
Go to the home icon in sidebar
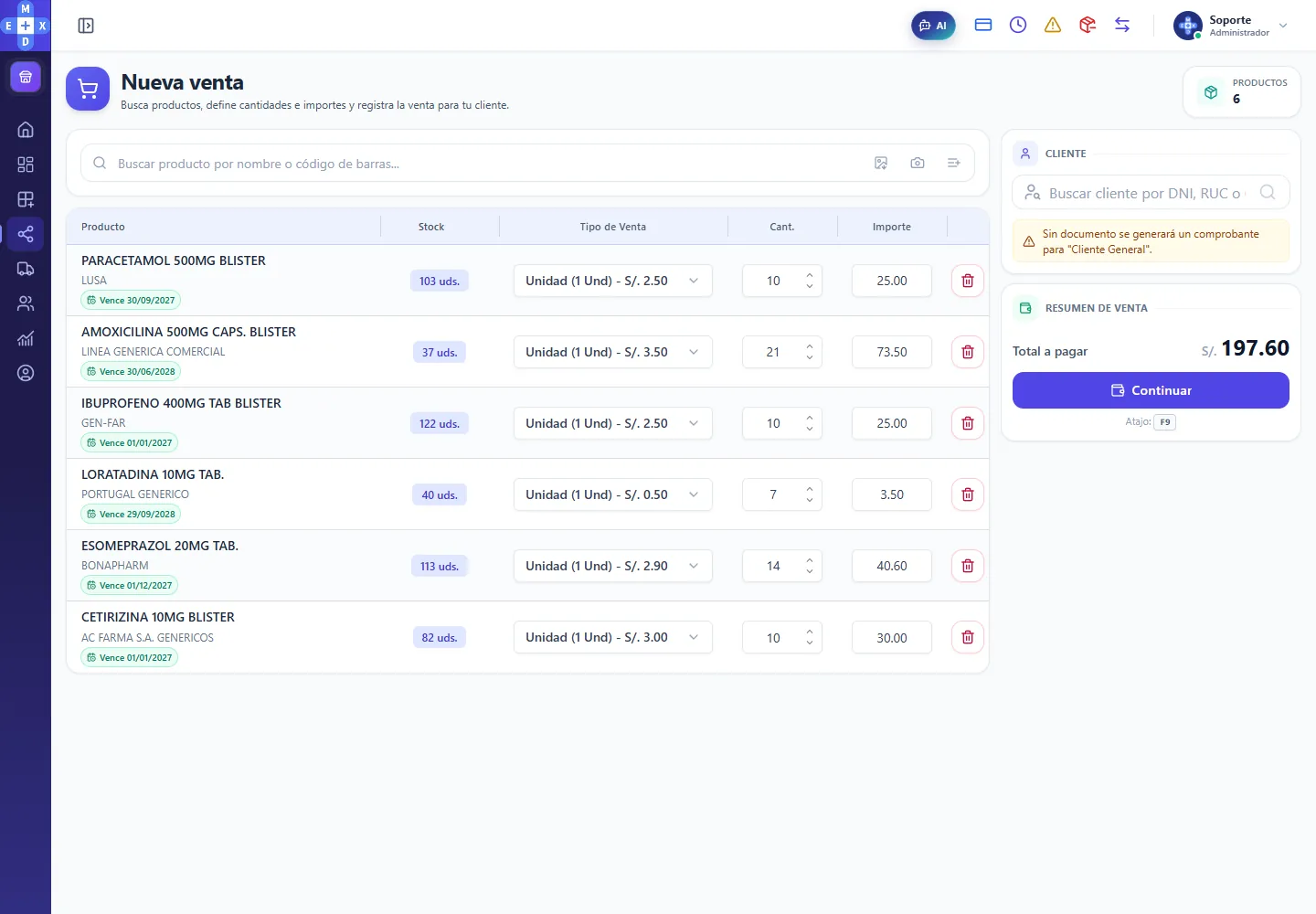coord(26,130)
